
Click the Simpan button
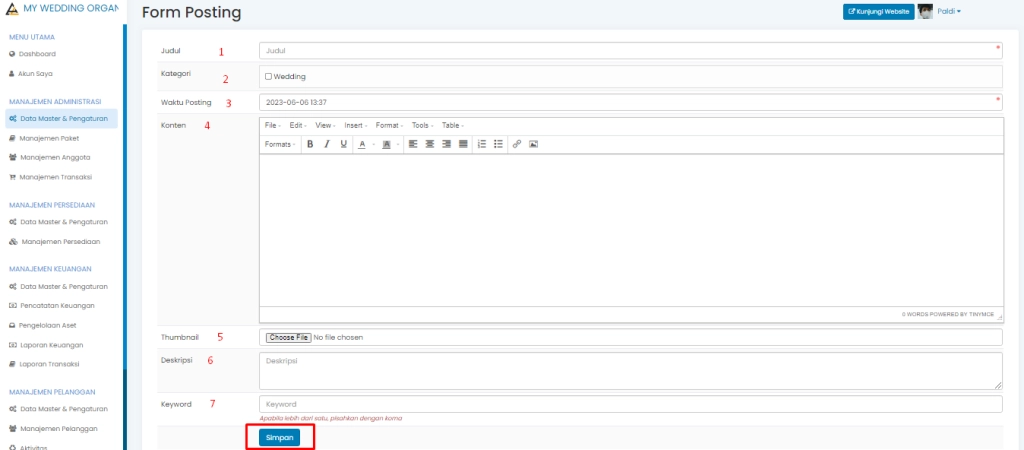click(x=279, y=437)
